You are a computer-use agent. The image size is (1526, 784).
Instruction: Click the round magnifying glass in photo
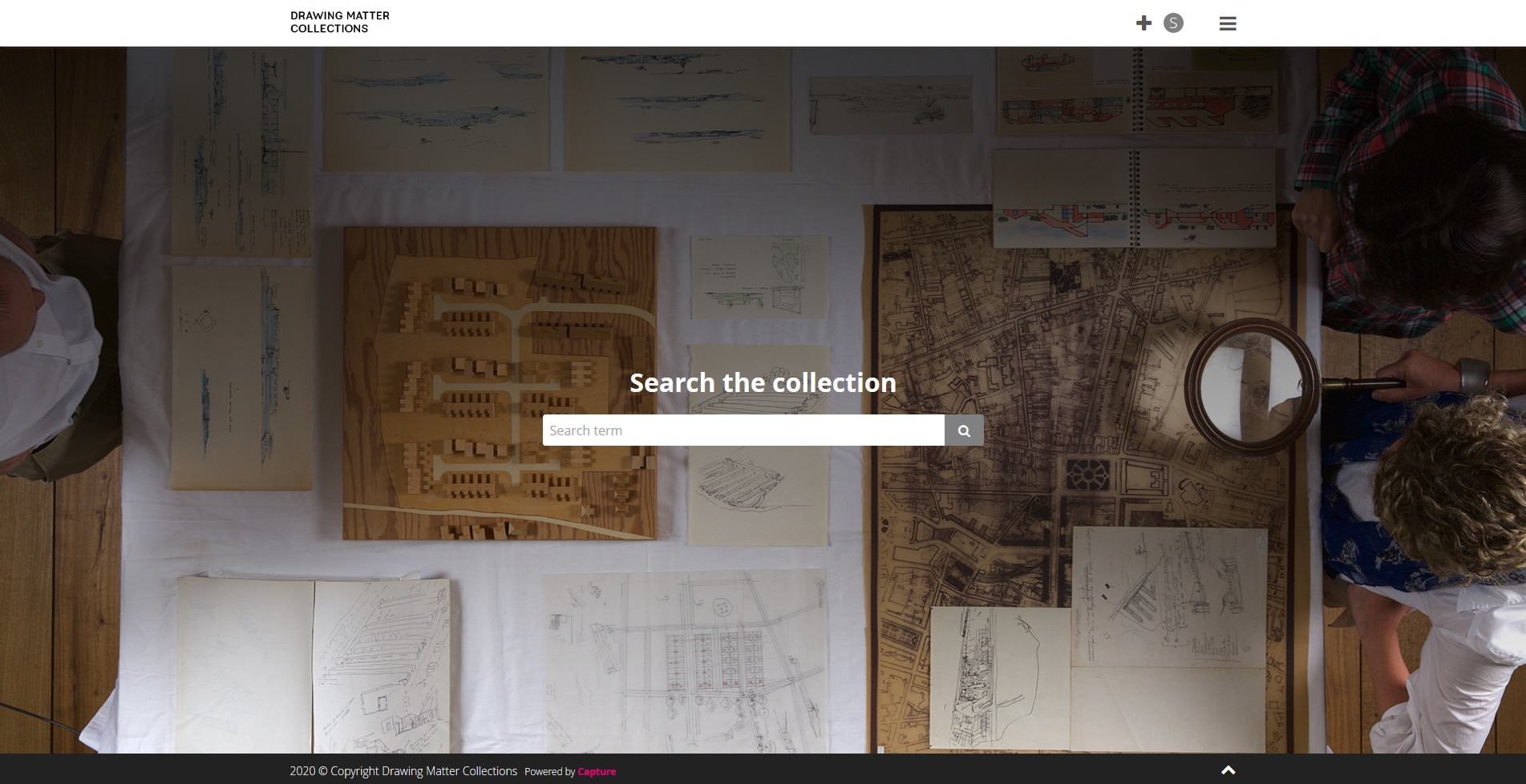(1249, 386)
